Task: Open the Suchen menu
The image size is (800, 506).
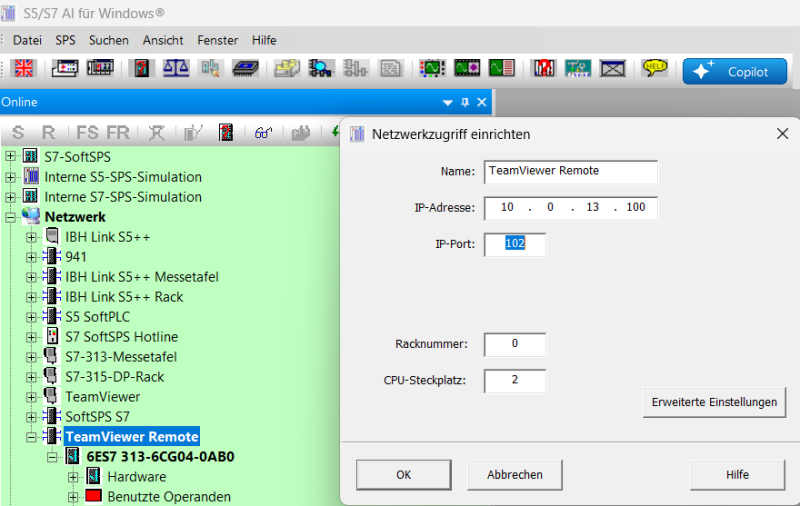Action: [x=109, y=40]
